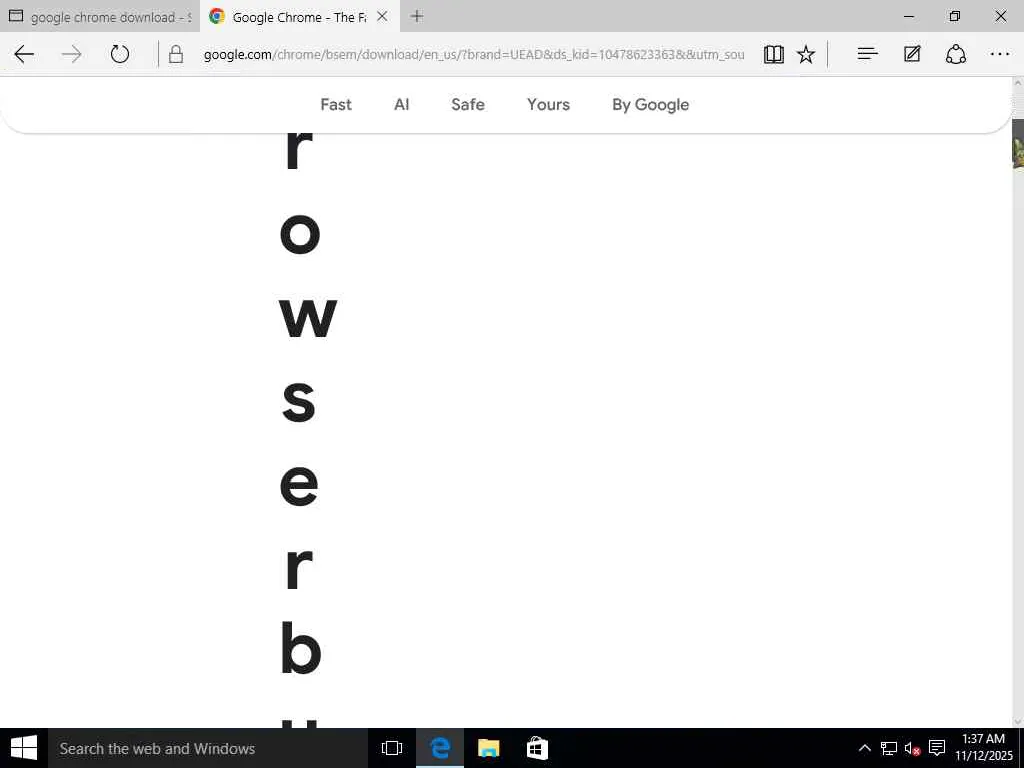Click the network icon in system tray
The width and height of the screenshot is (1024, 768).
889,748
